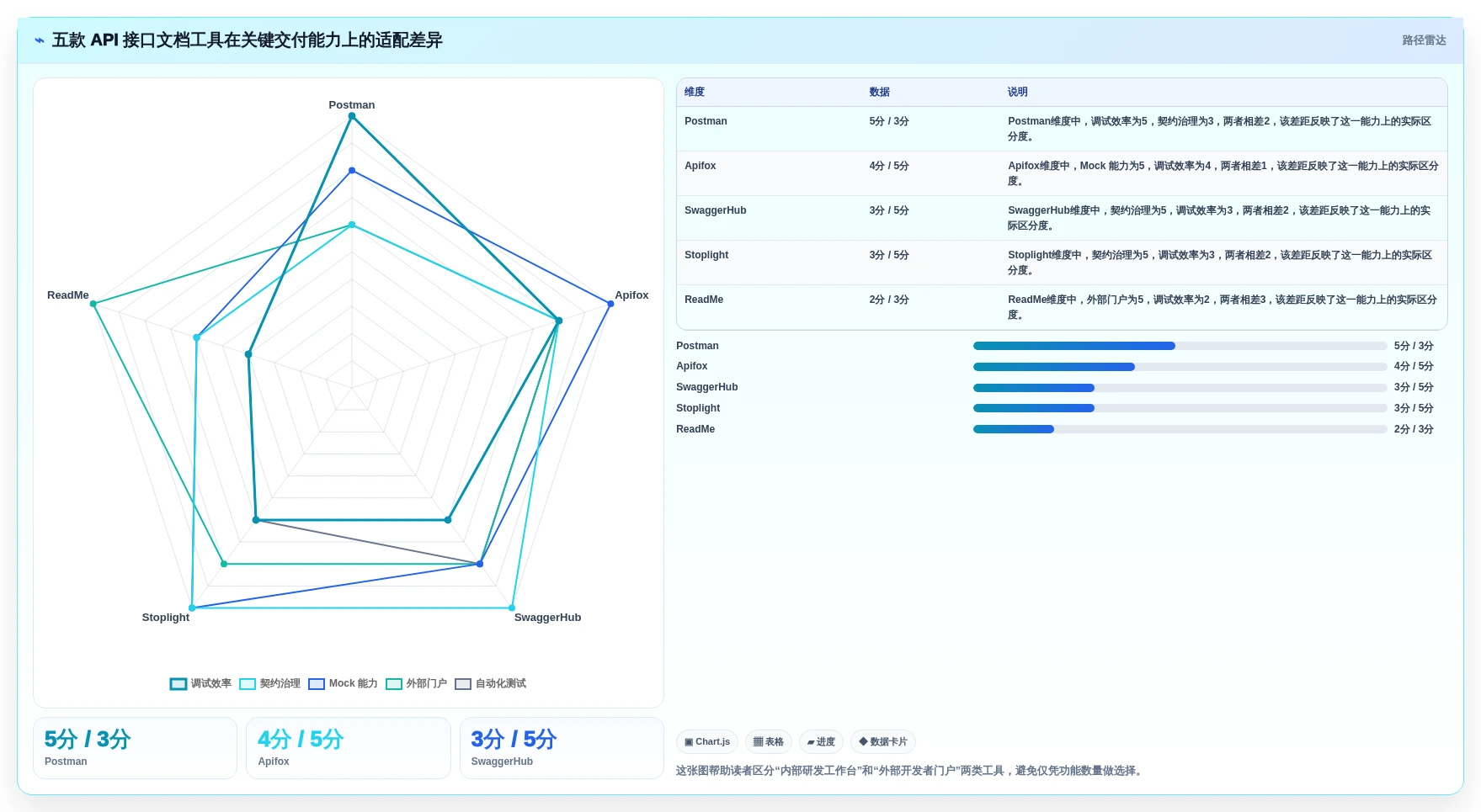Open the SwaggerHub 3分 / 5分 summary card
This screenshot has width=1481, height=812.
pyautogui.click(x=562, y=748)
